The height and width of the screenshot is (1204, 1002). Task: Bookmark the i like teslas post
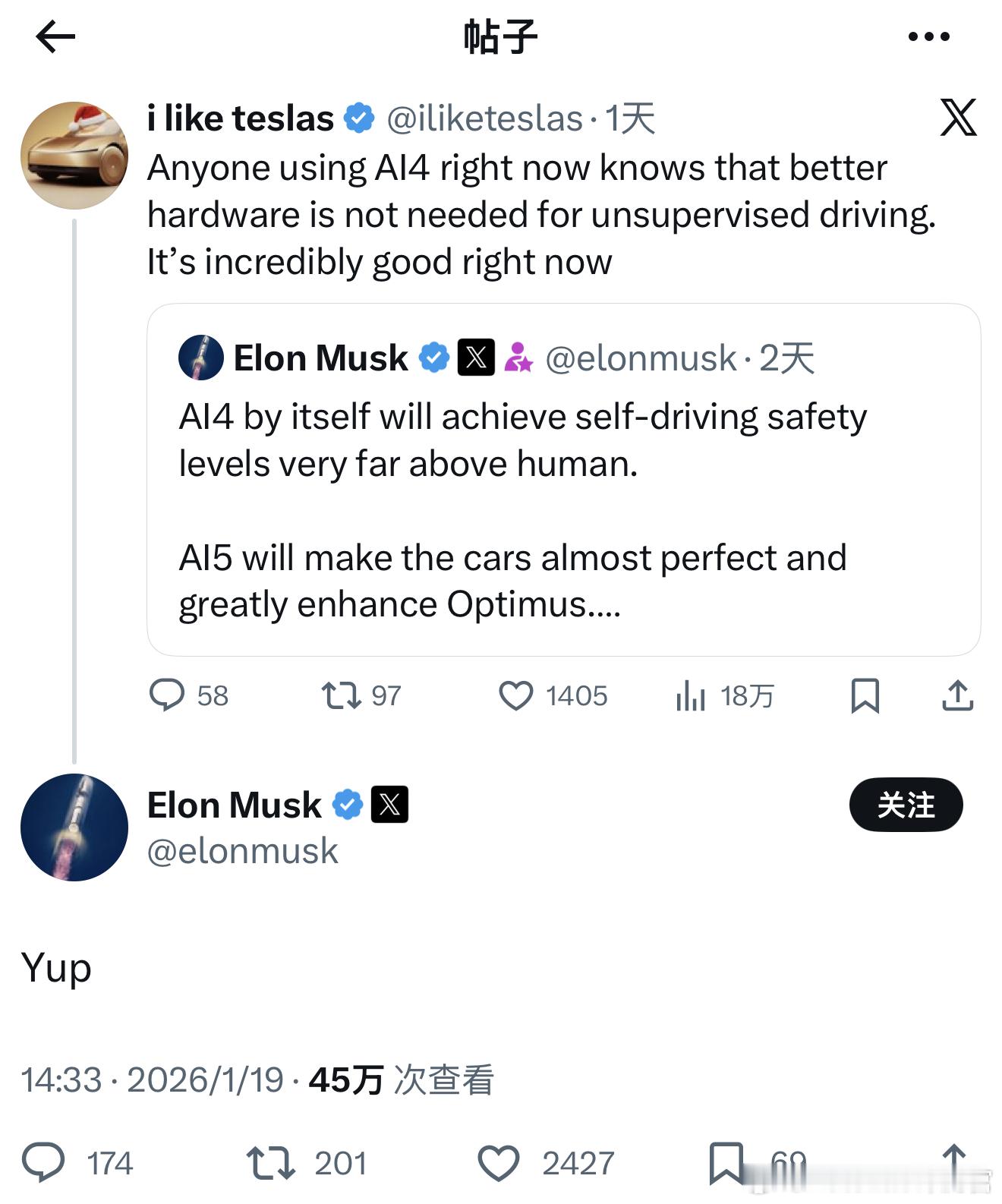coord(865,695)
